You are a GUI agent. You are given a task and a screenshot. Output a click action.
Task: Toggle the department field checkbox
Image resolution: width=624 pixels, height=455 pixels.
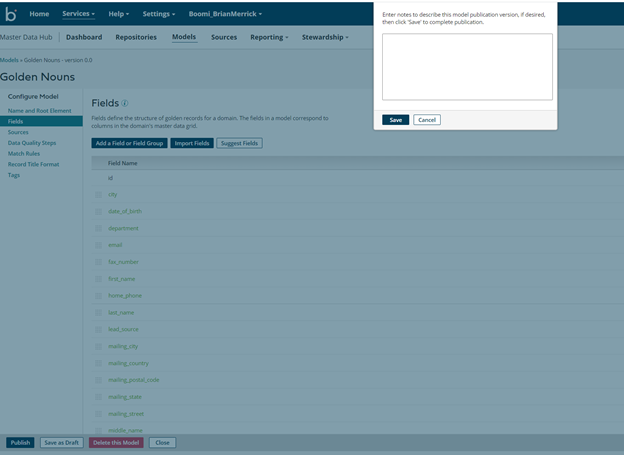tap(98, 228)
